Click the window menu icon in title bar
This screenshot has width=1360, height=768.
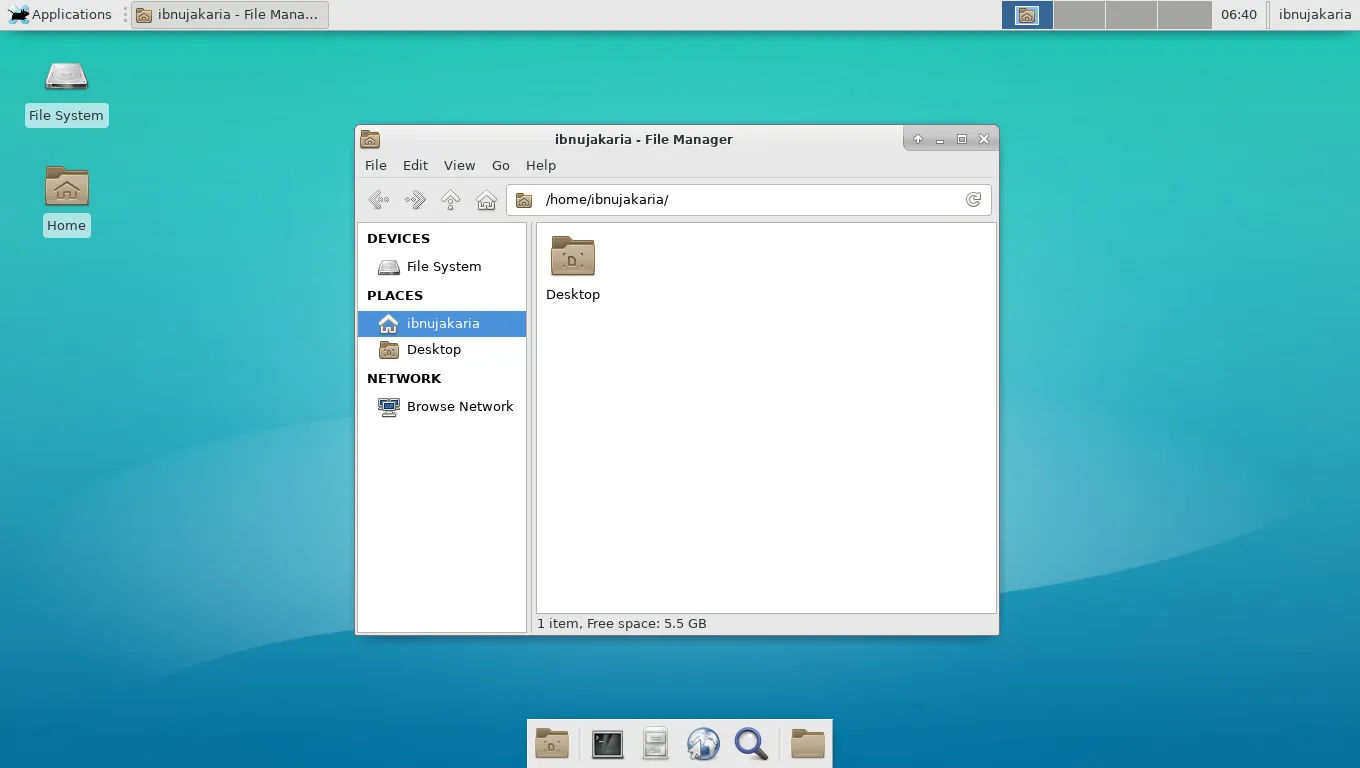tap(370, 139)
